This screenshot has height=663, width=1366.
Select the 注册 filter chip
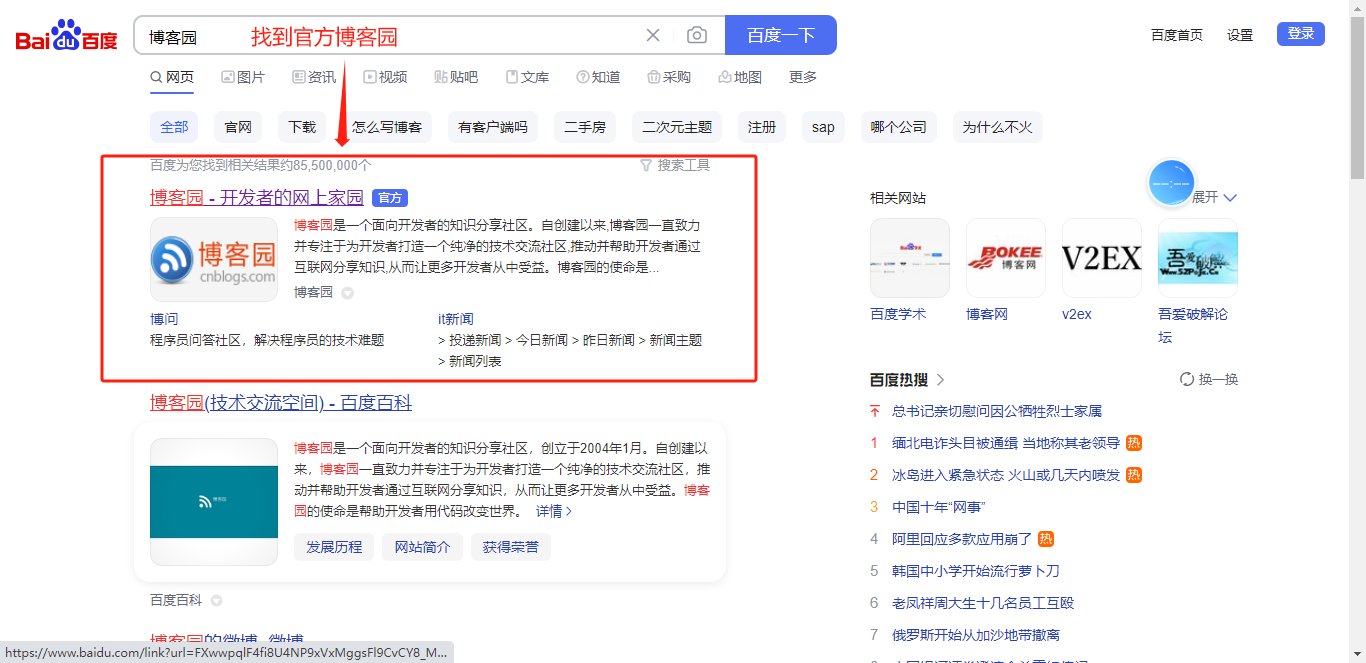point(762,127)
